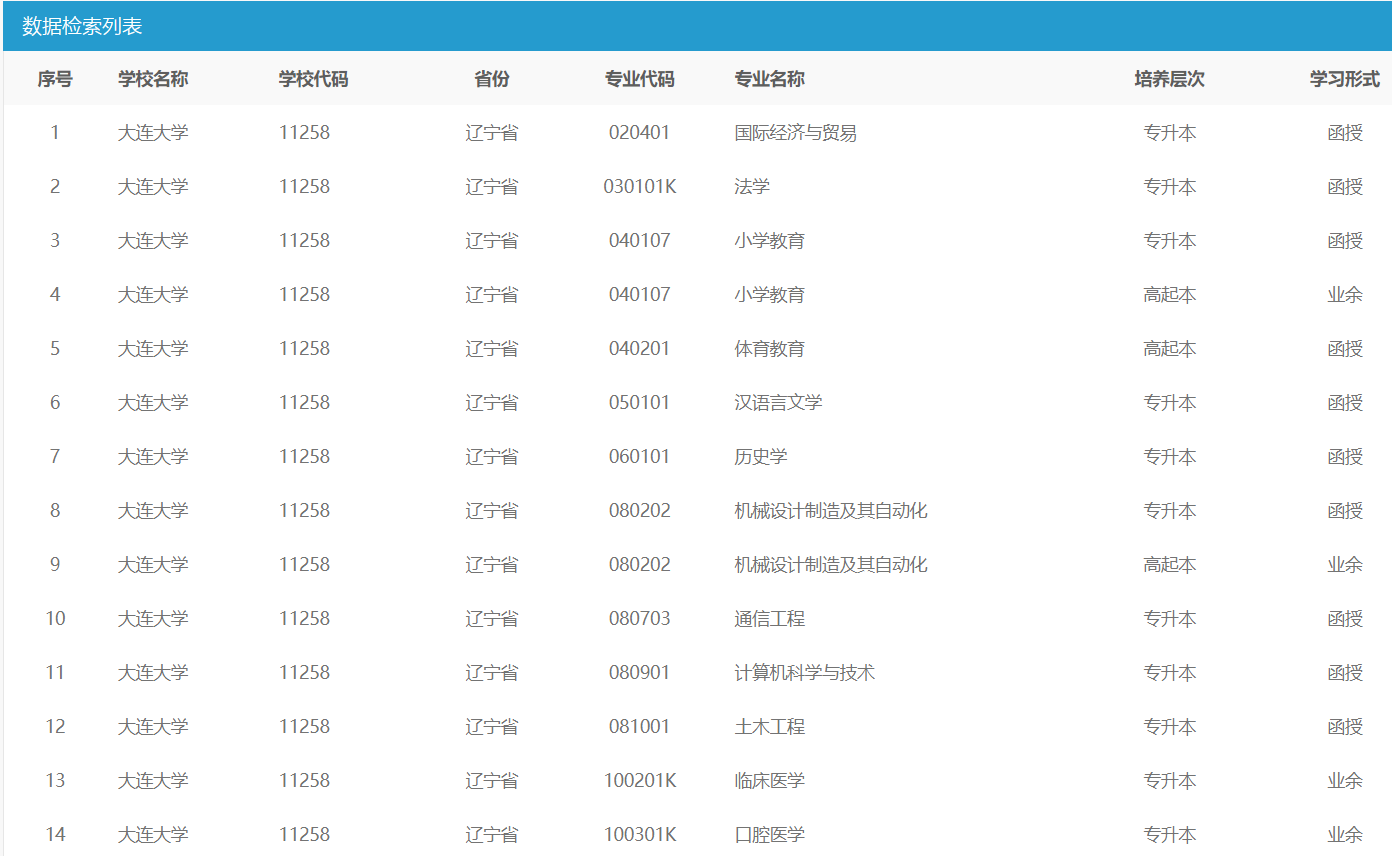Click the 省份 column header
Screen dimensions: 1392x856
492,79
